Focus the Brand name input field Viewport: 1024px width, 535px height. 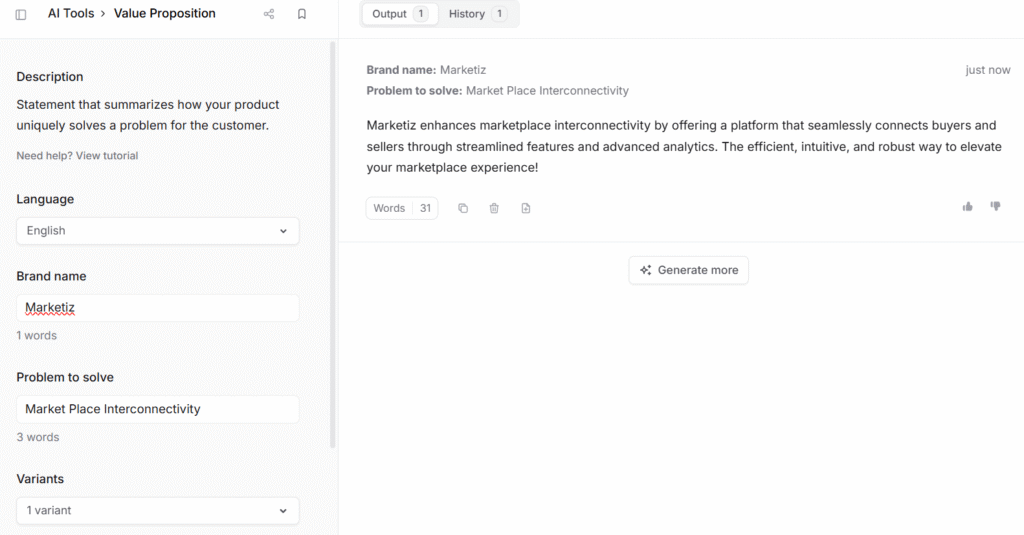click(x=158, y=308)
